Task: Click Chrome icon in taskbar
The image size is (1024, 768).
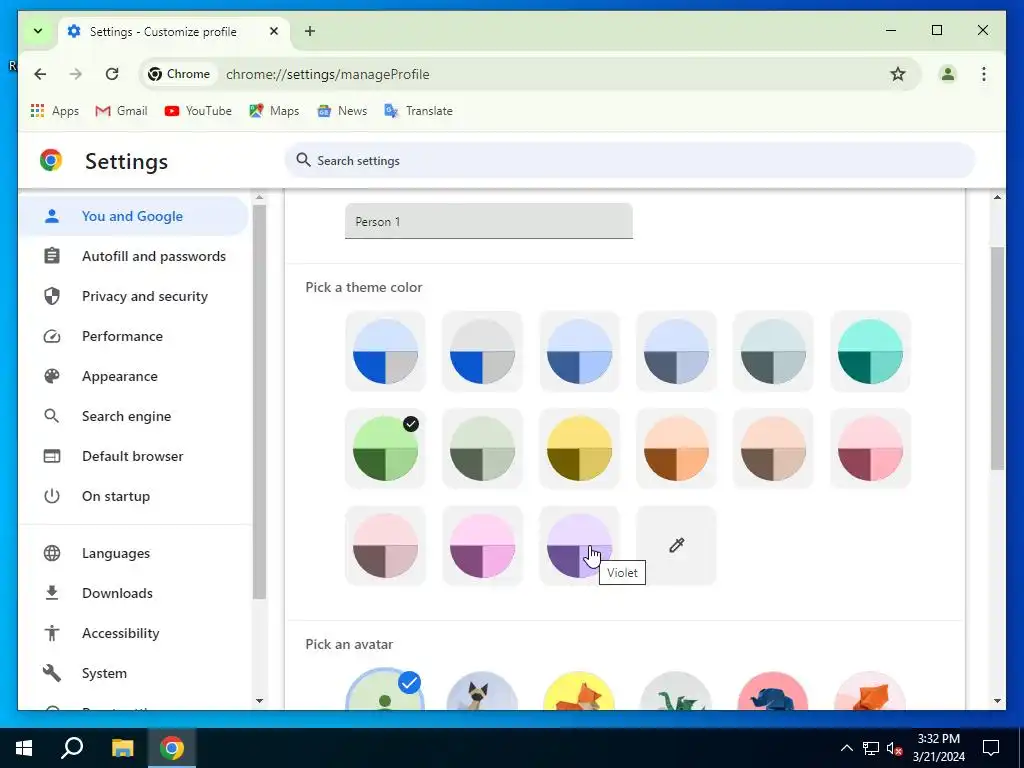Action: coord(172,748)
